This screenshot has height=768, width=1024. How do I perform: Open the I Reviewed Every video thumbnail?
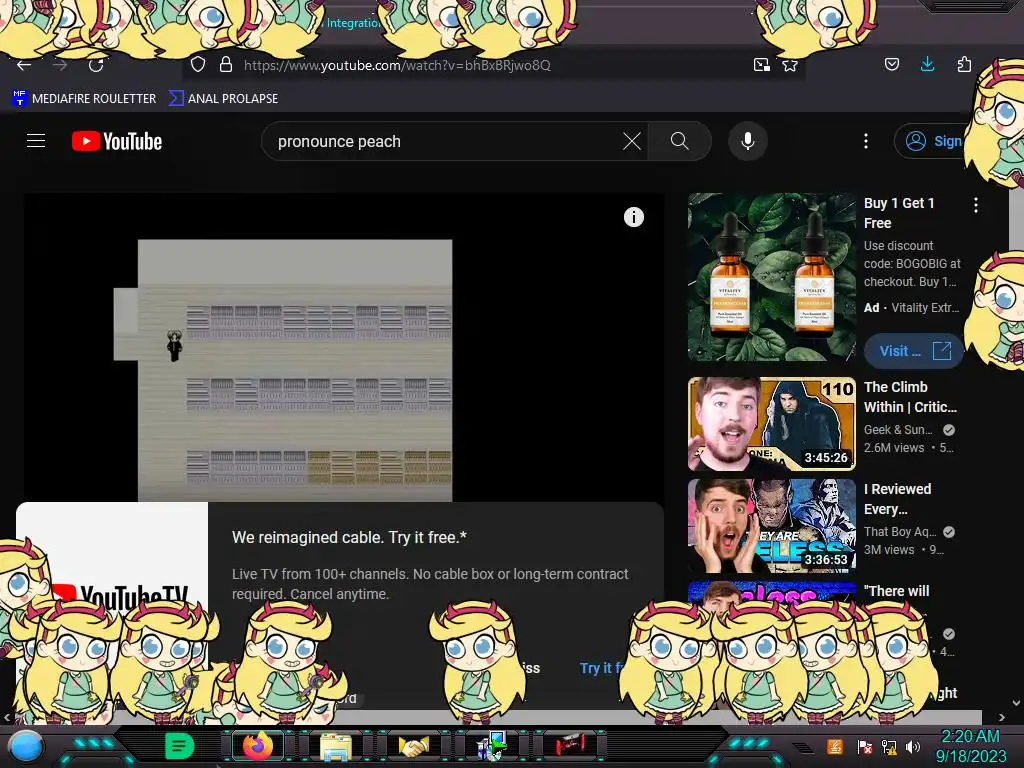click(771, 526)
